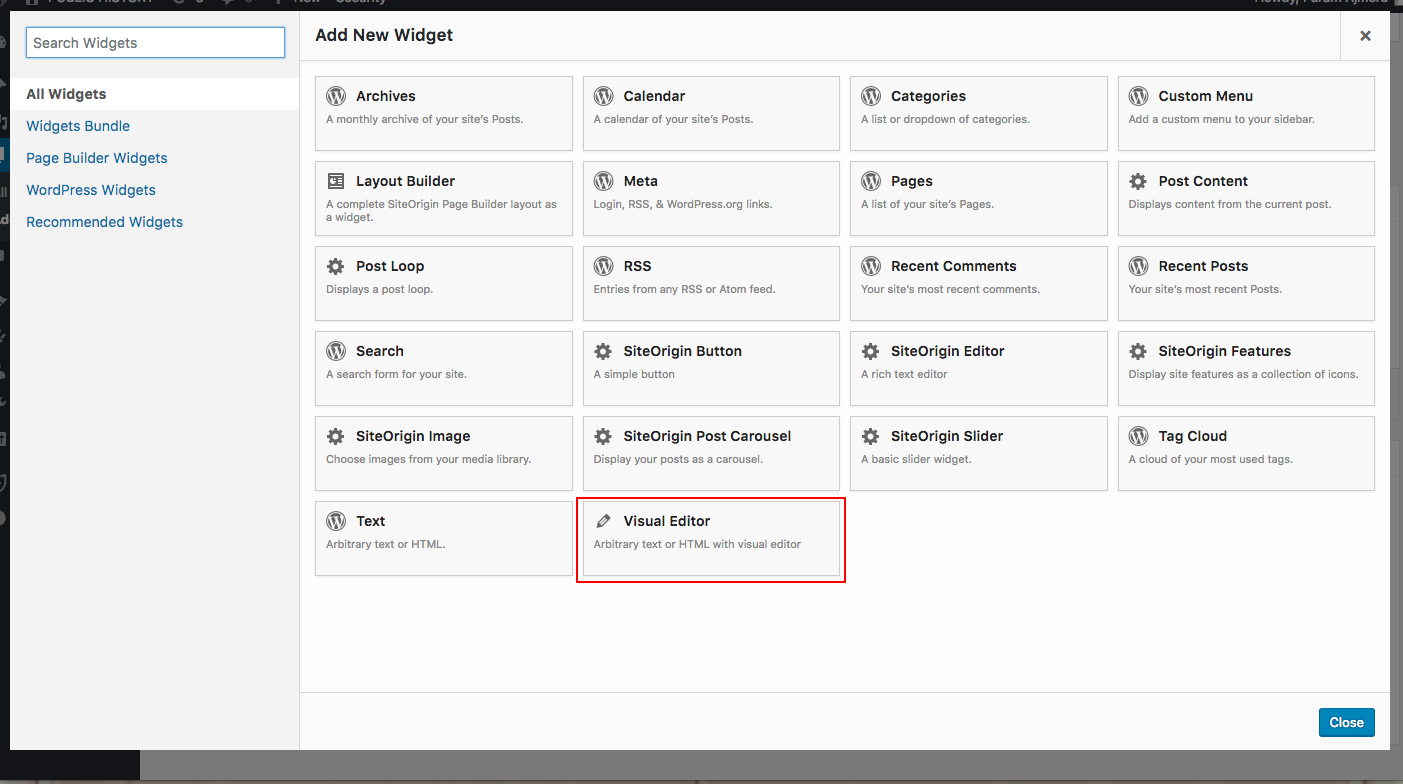The image size is (1403, 784).
Task: Choose the Calendar widget title
Action: 654,96
